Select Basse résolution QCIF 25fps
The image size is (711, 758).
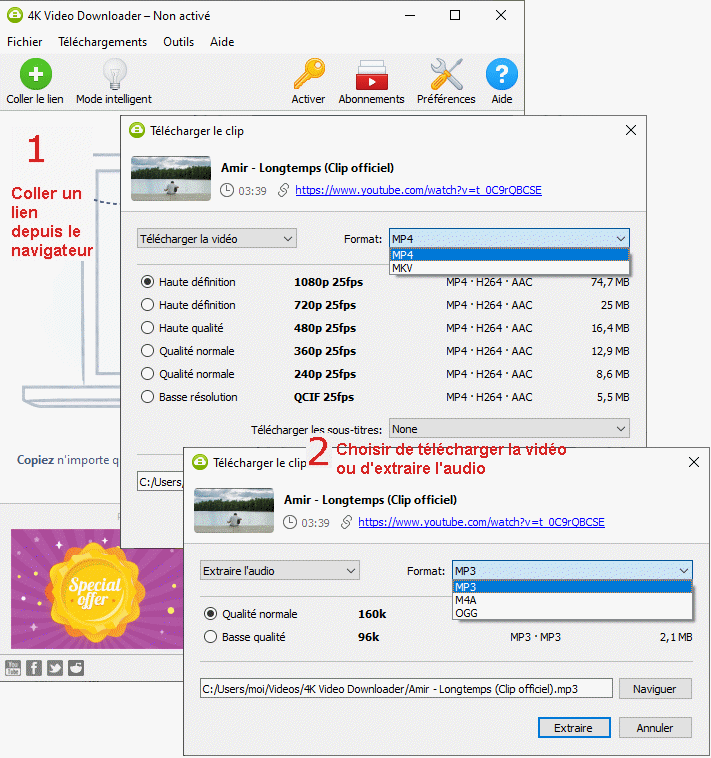147,397
